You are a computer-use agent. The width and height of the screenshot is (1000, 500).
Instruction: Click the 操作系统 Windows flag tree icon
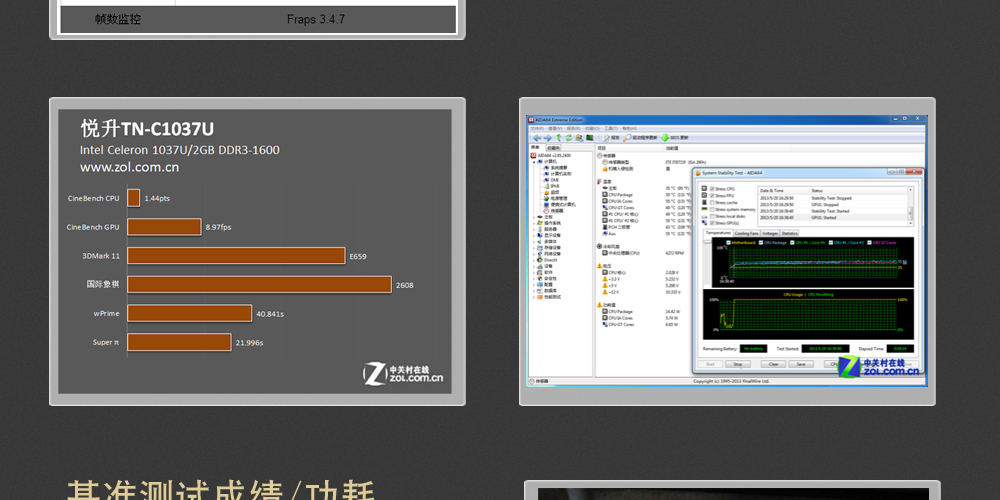tap(540, 223)
